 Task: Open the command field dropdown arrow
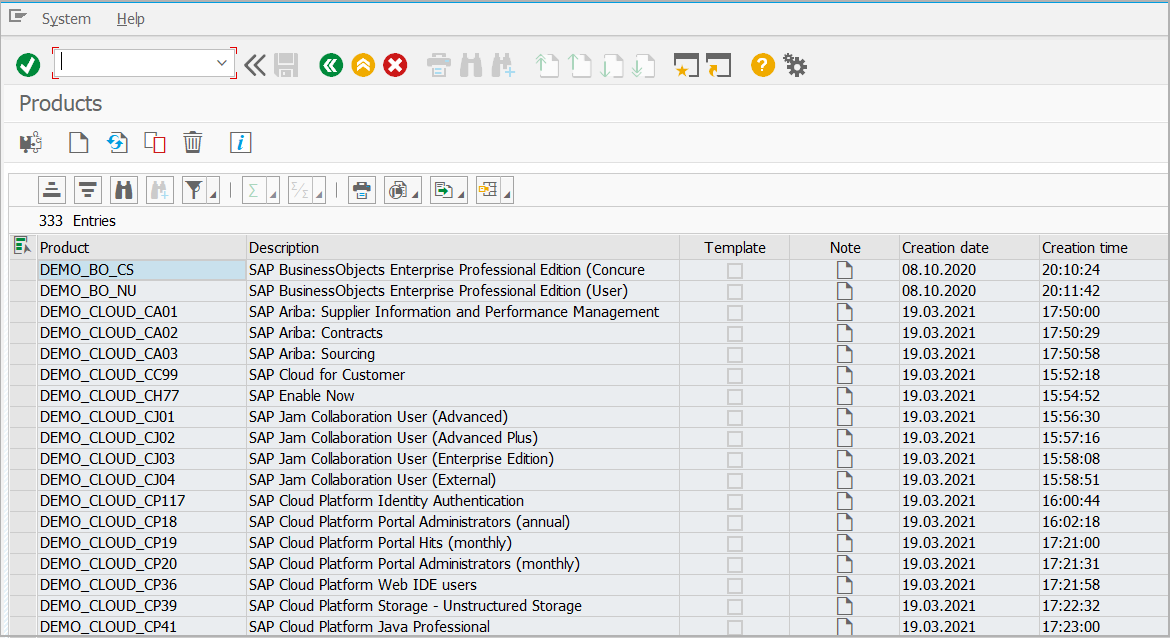pyautogui.click(x=222, y=63)
